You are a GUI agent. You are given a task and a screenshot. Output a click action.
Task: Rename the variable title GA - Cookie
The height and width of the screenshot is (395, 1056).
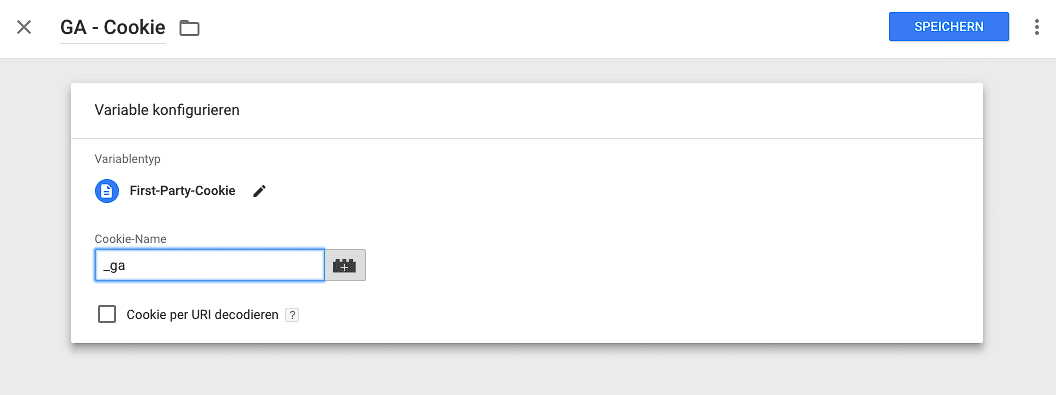[112, 28]
